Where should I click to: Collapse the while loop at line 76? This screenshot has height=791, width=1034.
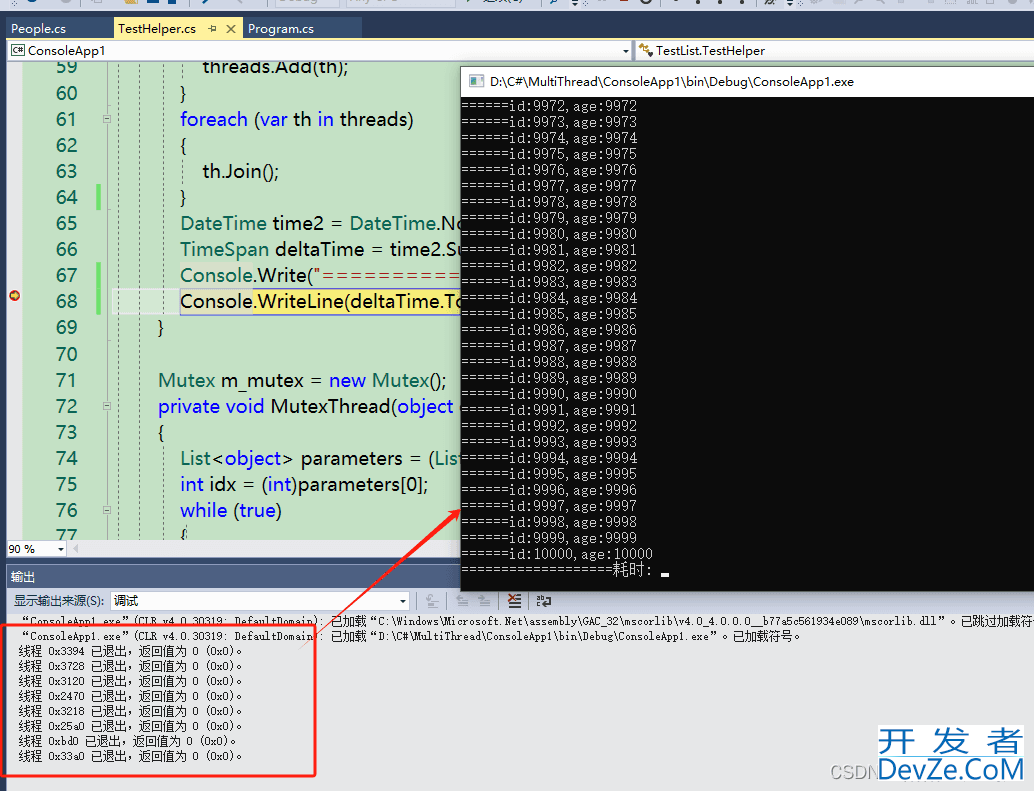coord(107,510)
